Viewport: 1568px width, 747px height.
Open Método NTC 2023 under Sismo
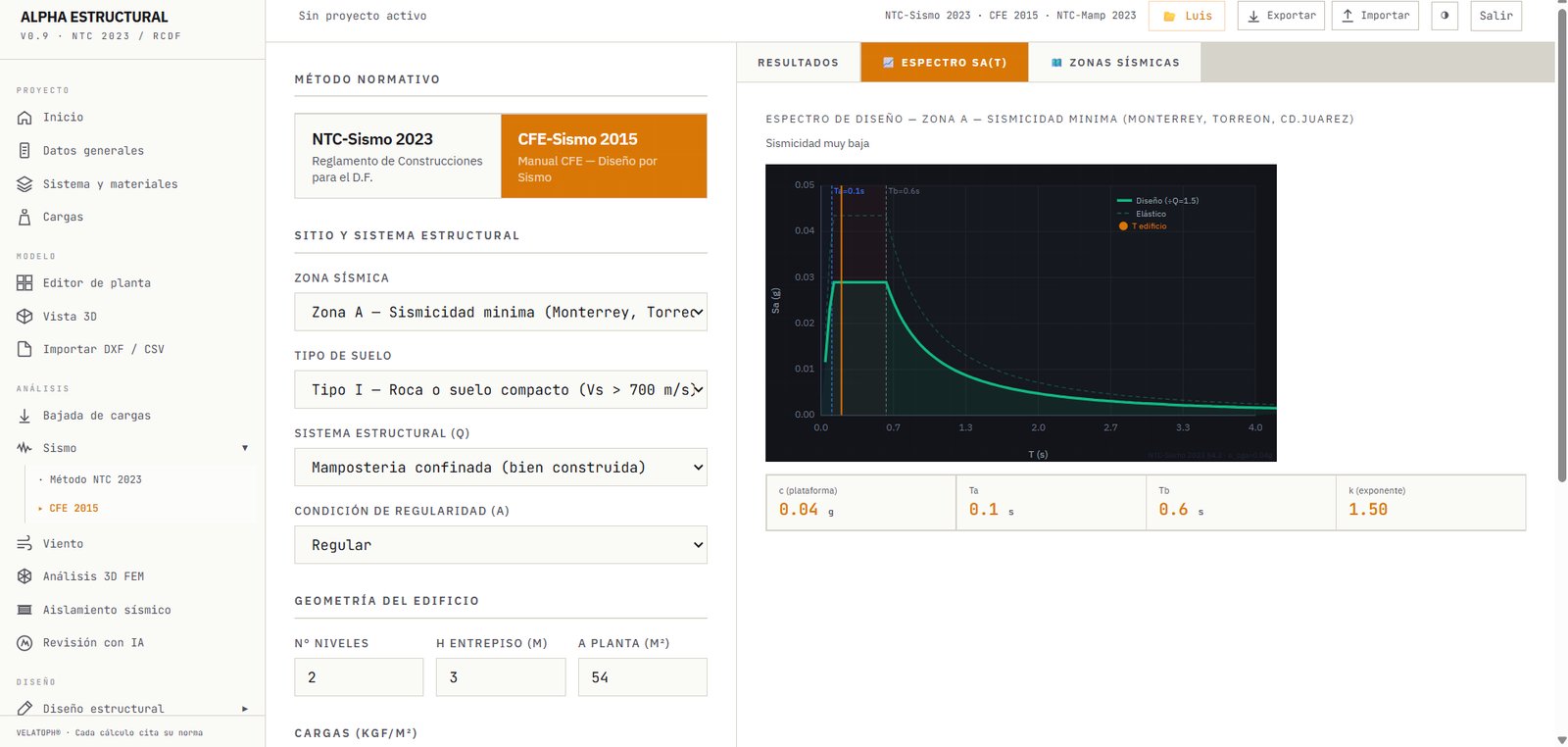[95, 479]
